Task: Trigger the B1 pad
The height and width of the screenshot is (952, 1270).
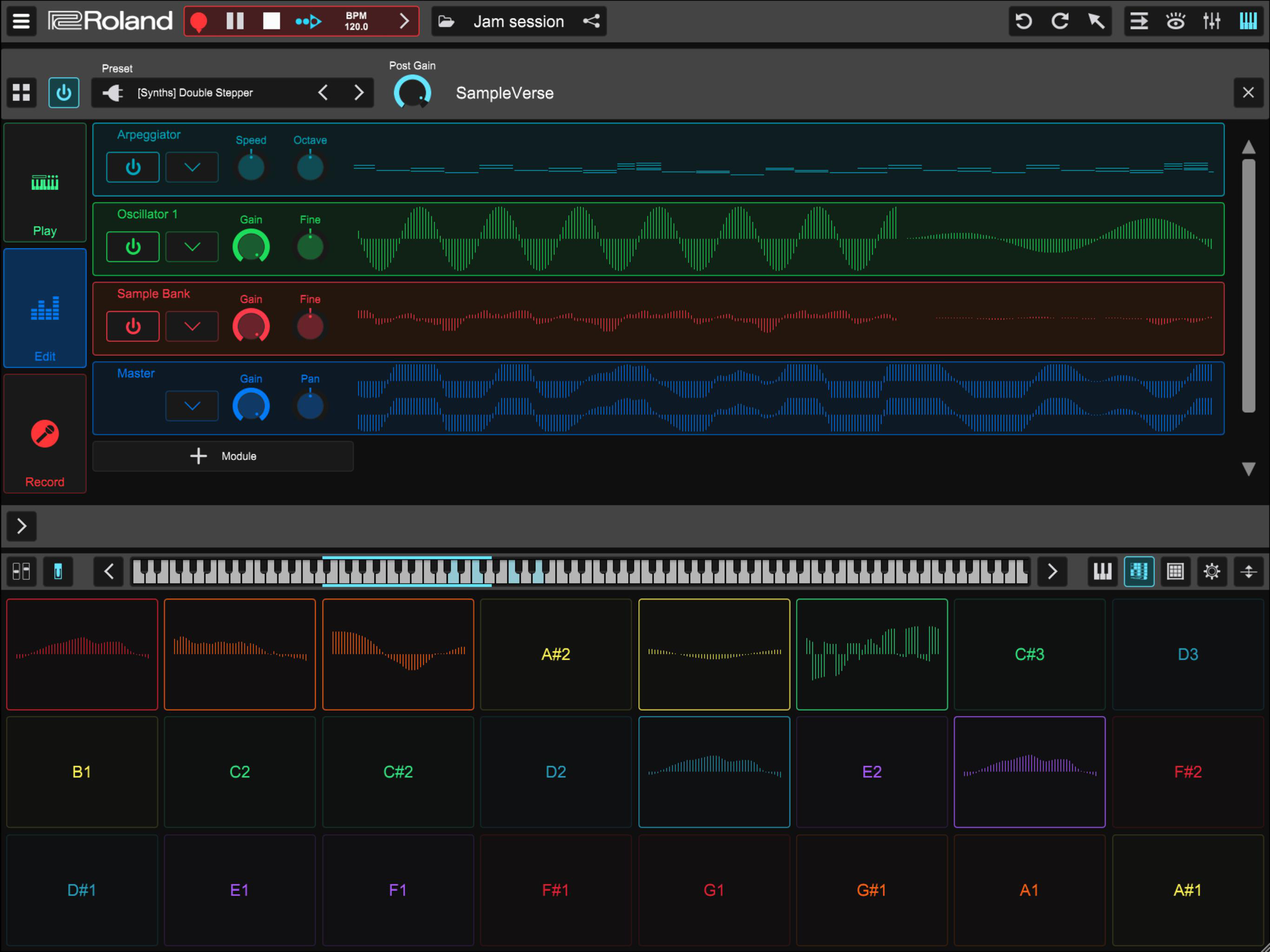Action: (82, 772)
